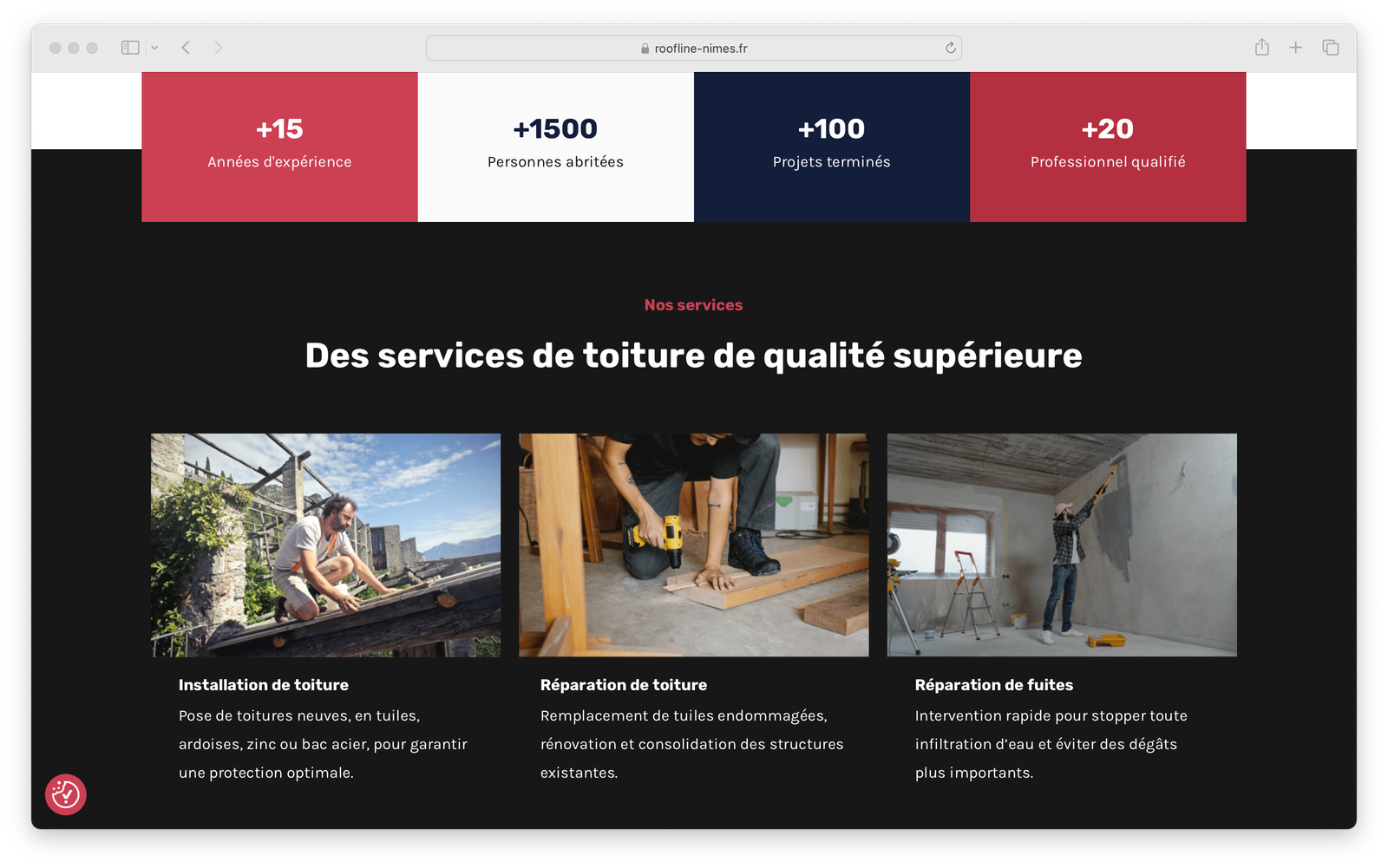1388x868 pixels.
Task: Show the tab overview icon
Action: (x=1331, y=48)
